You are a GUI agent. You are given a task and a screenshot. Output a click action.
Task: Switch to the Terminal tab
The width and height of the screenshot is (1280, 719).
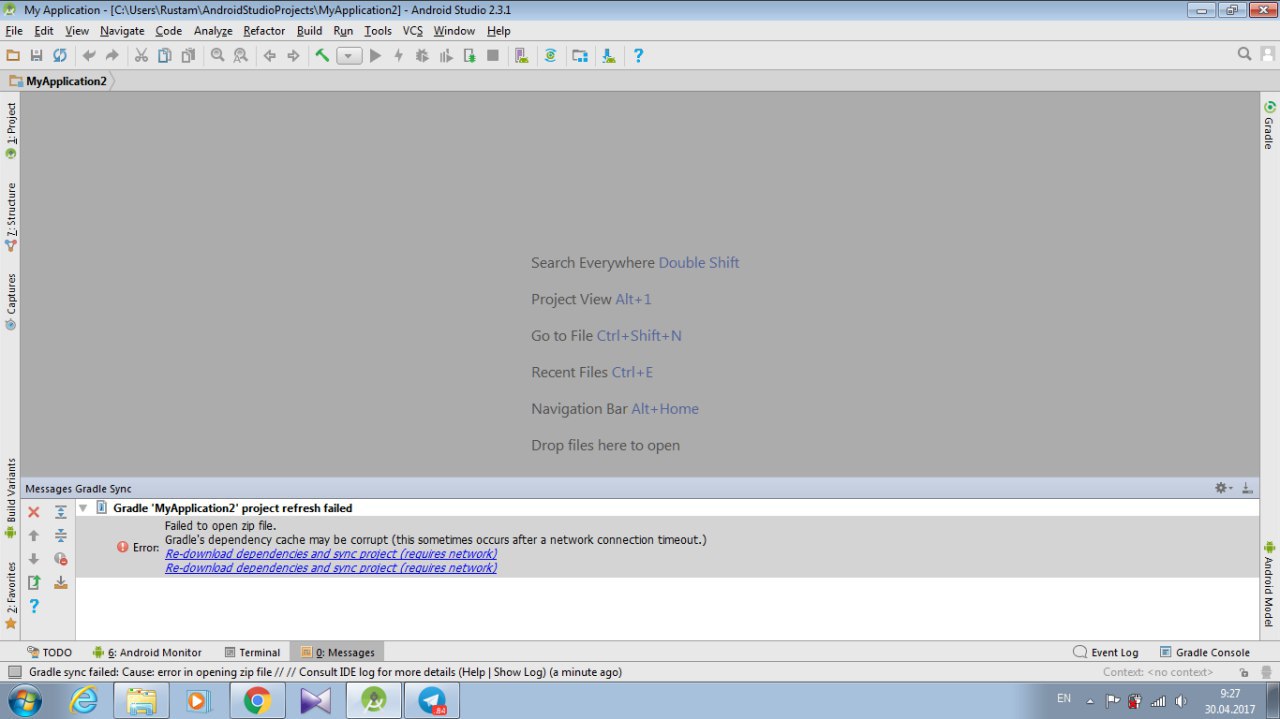(x=252, y=652)
